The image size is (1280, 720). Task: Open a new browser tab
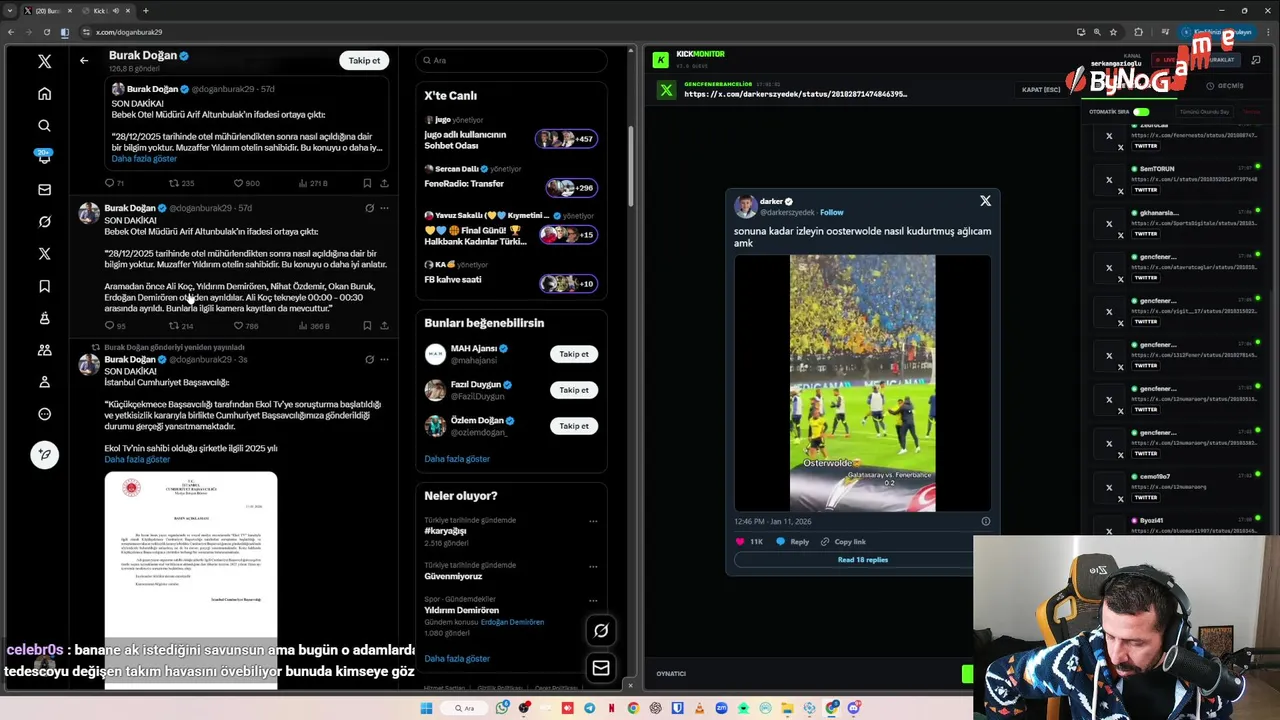pos(146,11)
